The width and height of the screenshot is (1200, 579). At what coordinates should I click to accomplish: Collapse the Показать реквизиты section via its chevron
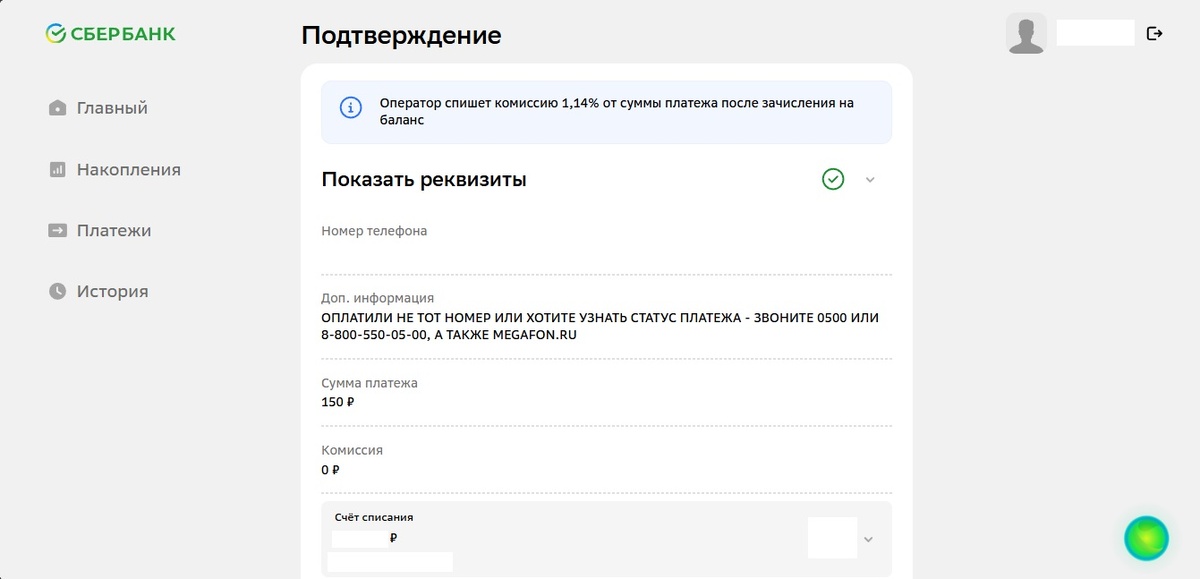869,179
